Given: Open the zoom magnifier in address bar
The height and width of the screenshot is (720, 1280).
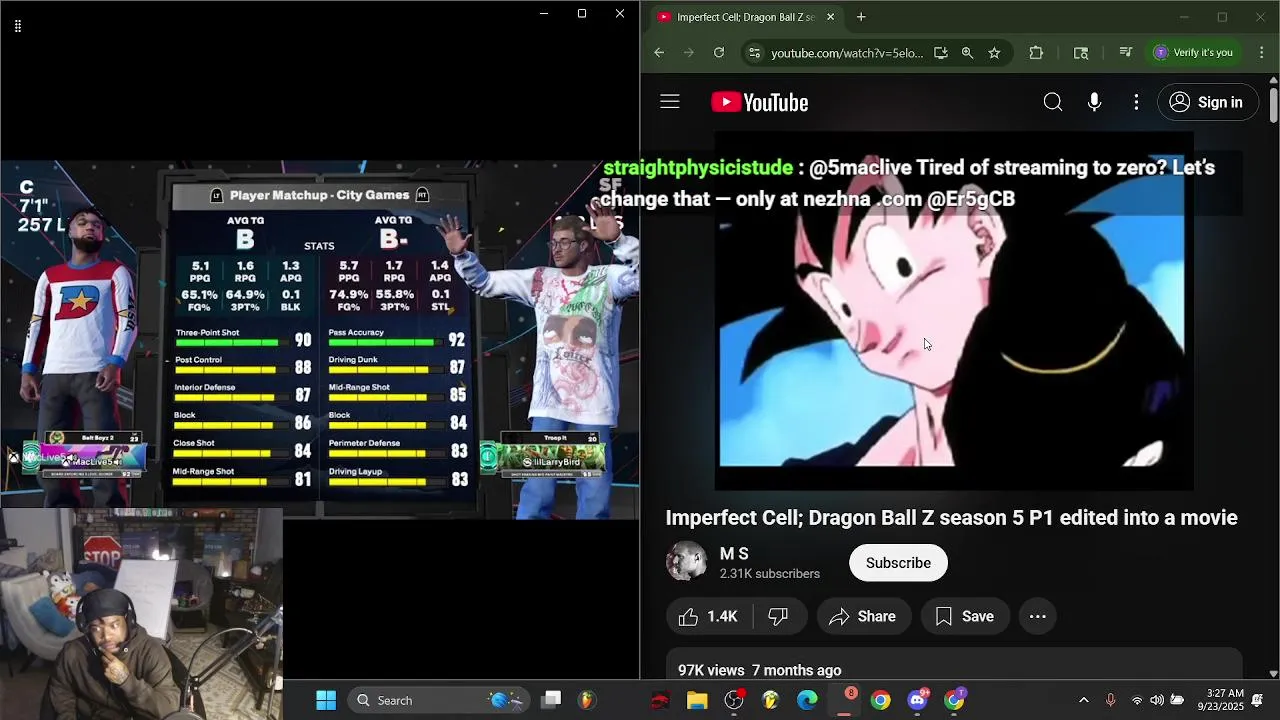Looking at the screenshot, I should (967, 53).
